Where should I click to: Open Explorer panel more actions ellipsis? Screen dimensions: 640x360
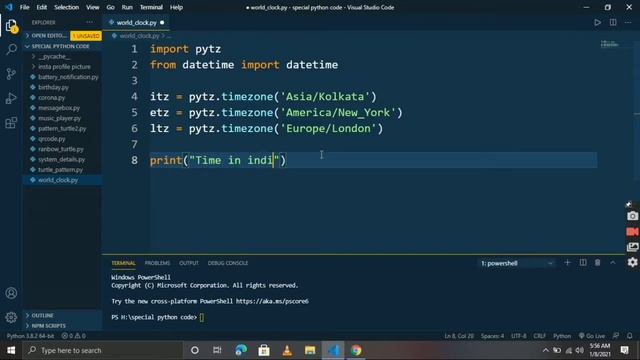[89, 22]
